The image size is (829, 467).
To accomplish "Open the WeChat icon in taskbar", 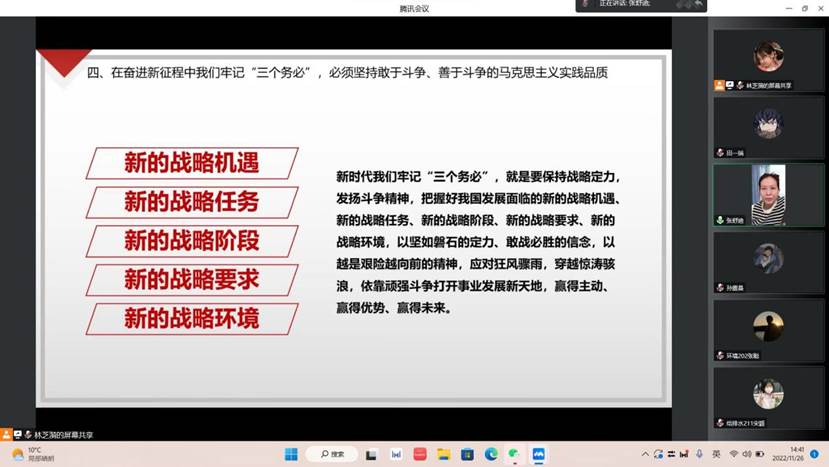I will coord(515,454).
